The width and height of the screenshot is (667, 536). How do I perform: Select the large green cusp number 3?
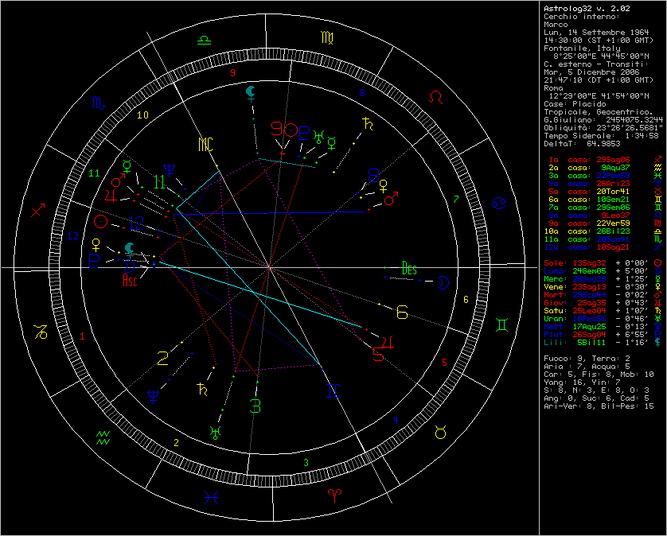[255, 406]
